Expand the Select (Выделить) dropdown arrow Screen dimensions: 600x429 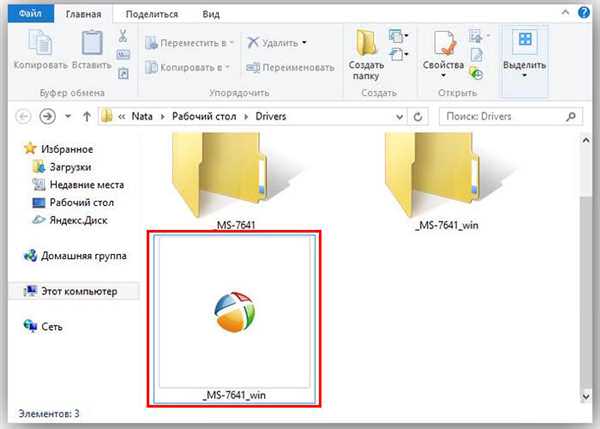coord(525,75)
